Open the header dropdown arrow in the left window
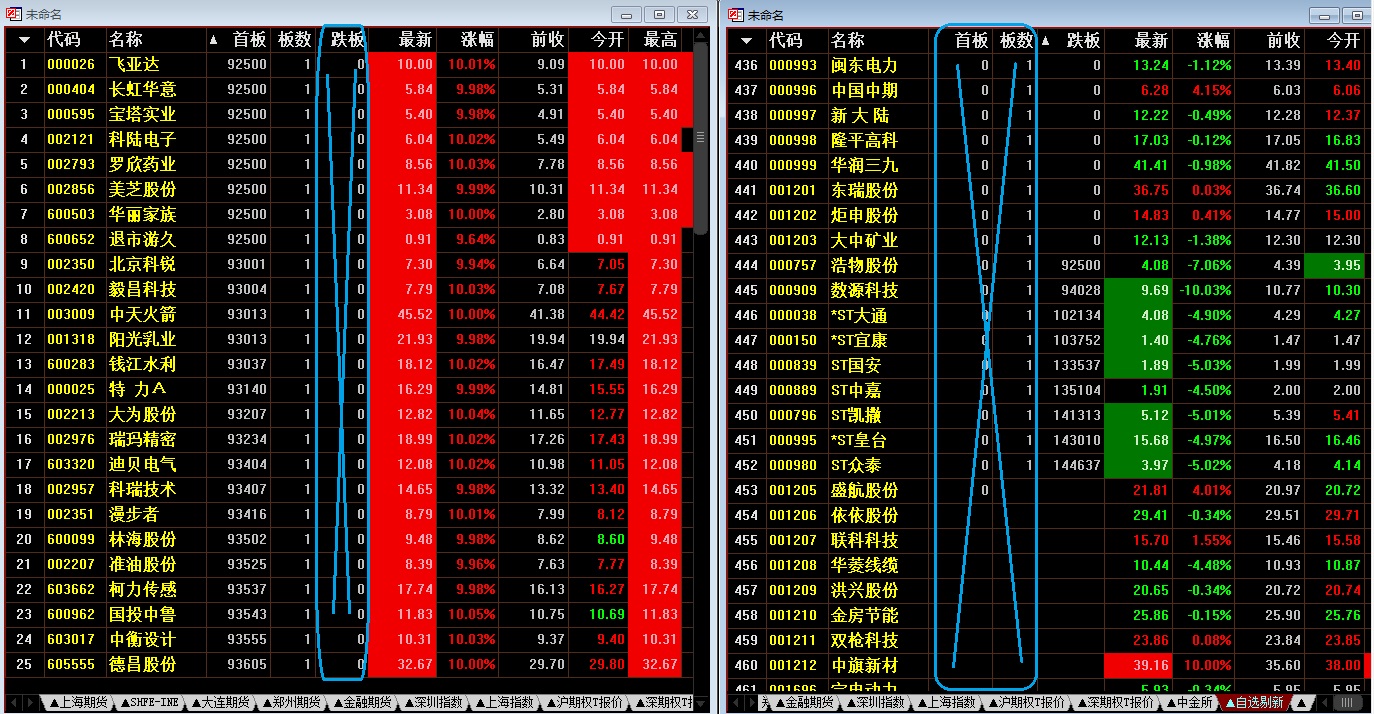Viewport: 1374px width, 714px height. click(24, 40)
